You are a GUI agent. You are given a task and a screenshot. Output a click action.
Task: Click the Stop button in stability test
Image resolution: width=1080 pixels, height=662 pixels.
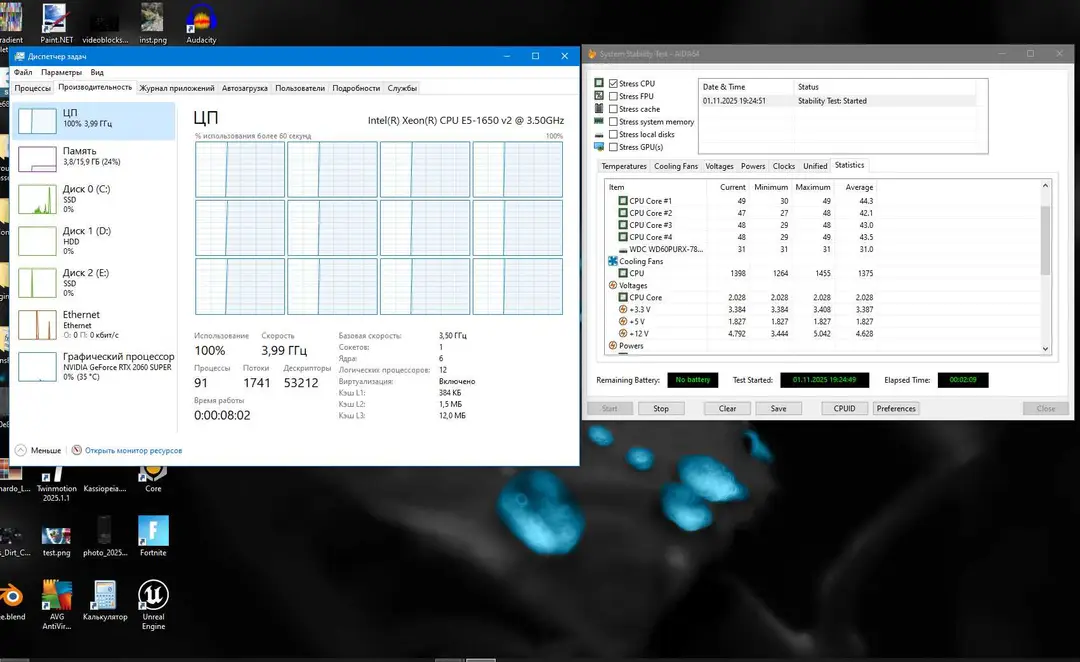[x=661, y=408]
